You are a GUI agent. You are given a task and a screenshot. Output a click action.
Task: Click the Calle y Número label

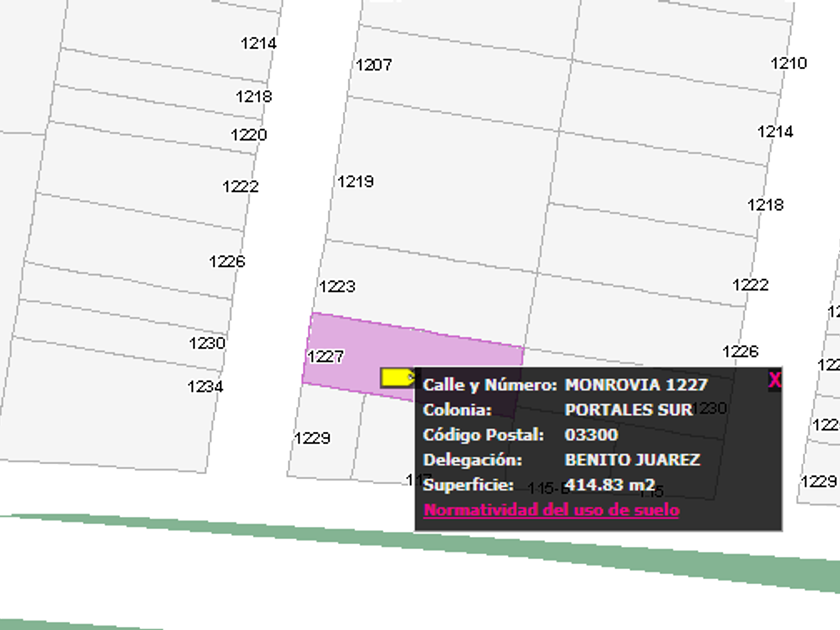click(x=490, y=385)
